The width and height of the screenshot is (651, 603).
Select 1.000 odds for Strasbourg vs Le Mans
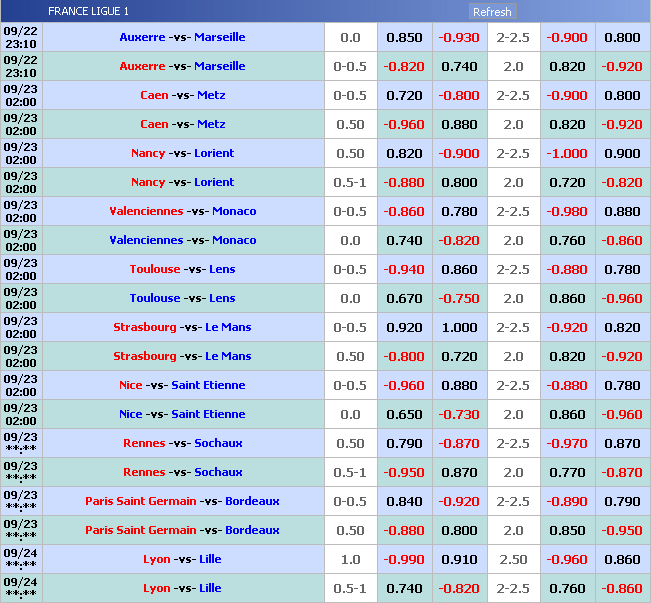459,327
